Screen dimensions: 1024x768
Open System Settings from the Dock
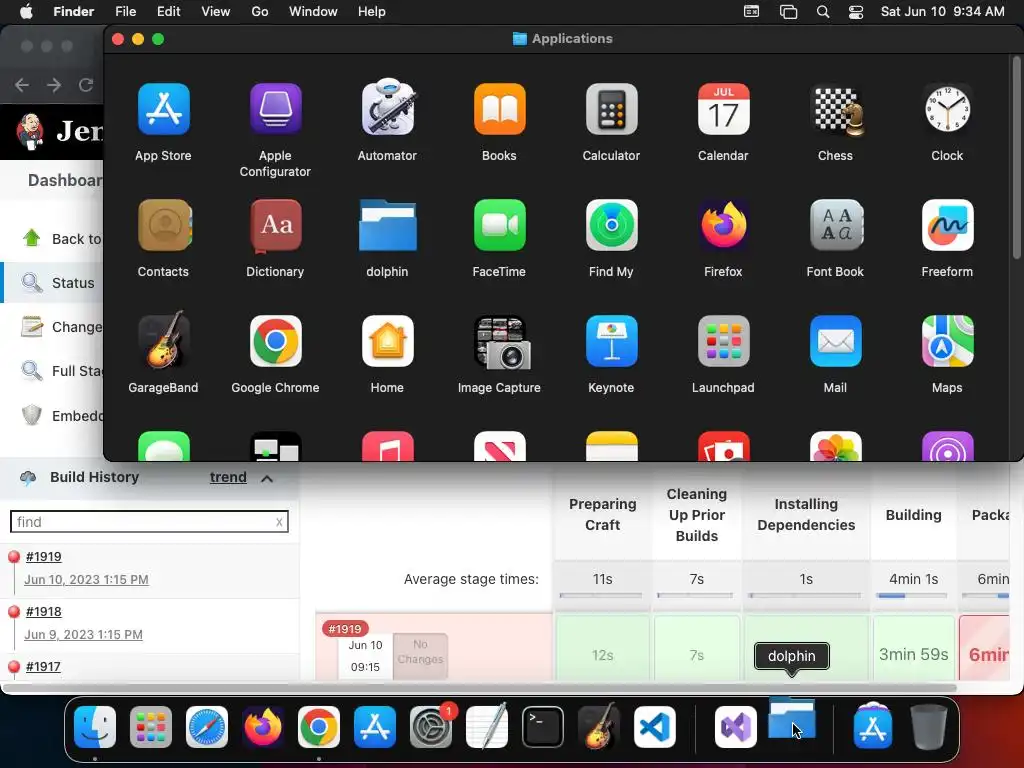tap(431, 726)
